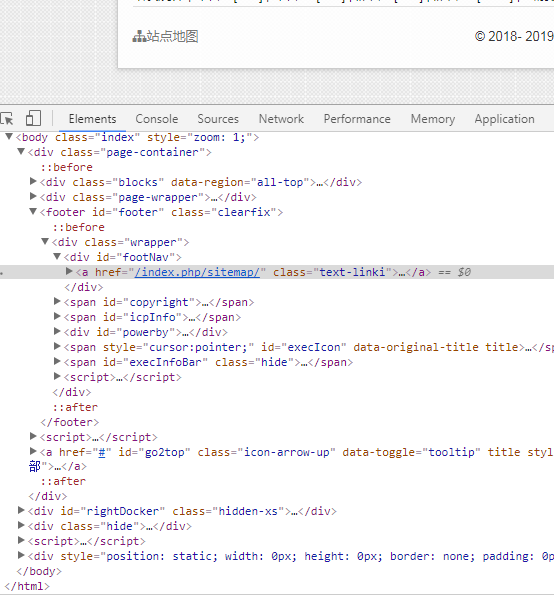Expand the execIcon span node
Image resolution: width=554 pixels, height=597 pixels.
click(x=57, y=346)
